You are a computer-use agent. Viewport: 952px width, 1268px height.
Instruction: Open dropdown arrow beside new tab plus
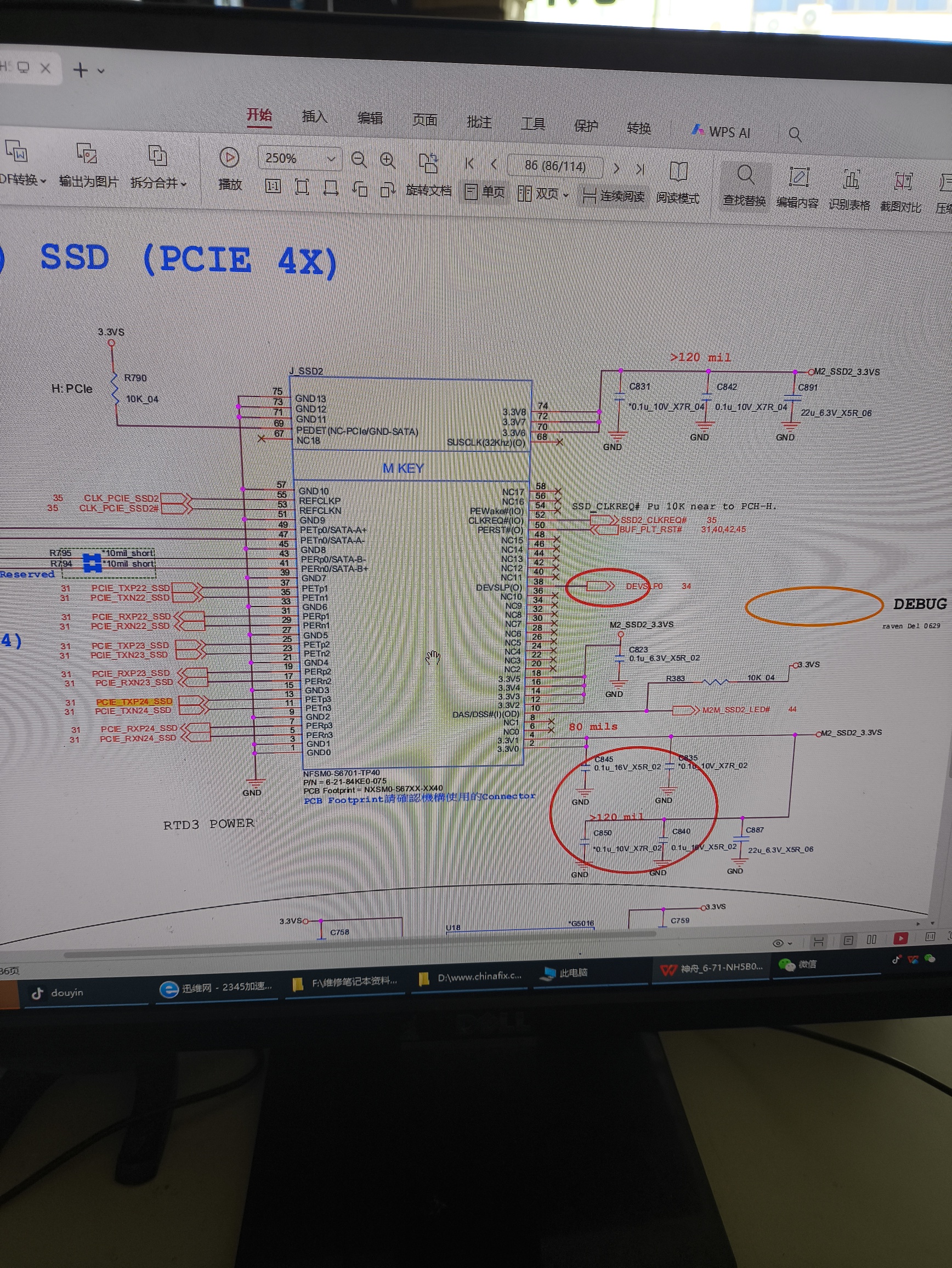coord(101,71)
